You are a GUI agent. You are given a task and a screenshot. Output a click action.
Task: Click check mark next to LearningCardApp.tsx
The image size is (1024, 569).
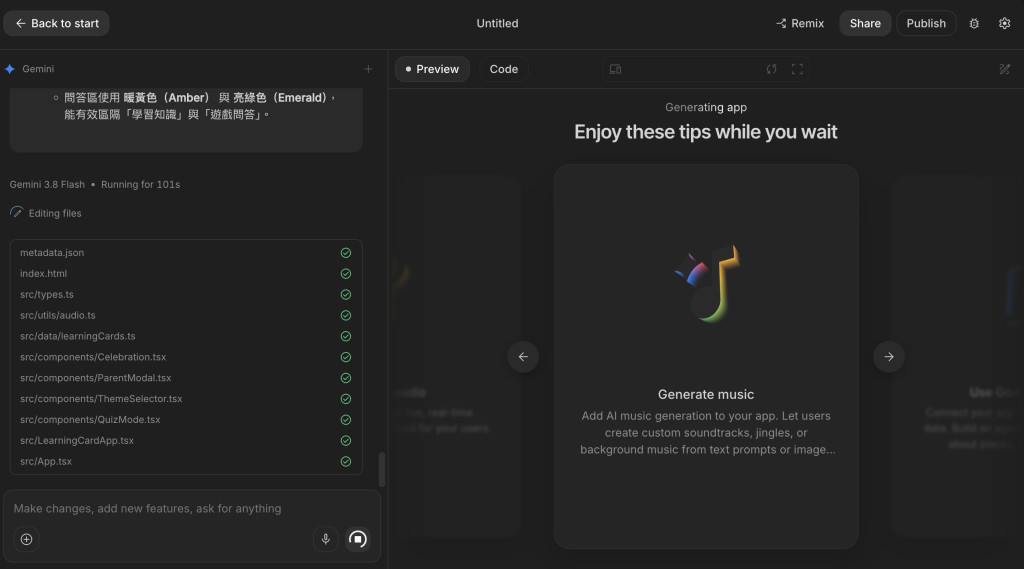[x=345, y=441]
